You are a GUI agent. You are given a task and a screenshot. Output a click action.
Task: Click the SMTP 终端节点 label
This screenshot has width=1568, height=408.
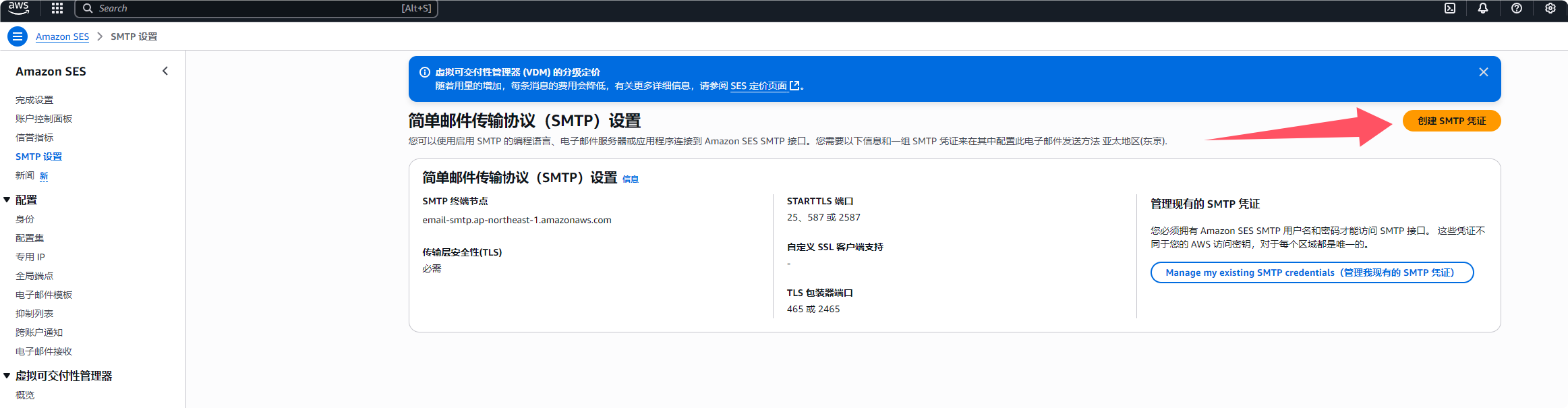click(x=455, y=201)
